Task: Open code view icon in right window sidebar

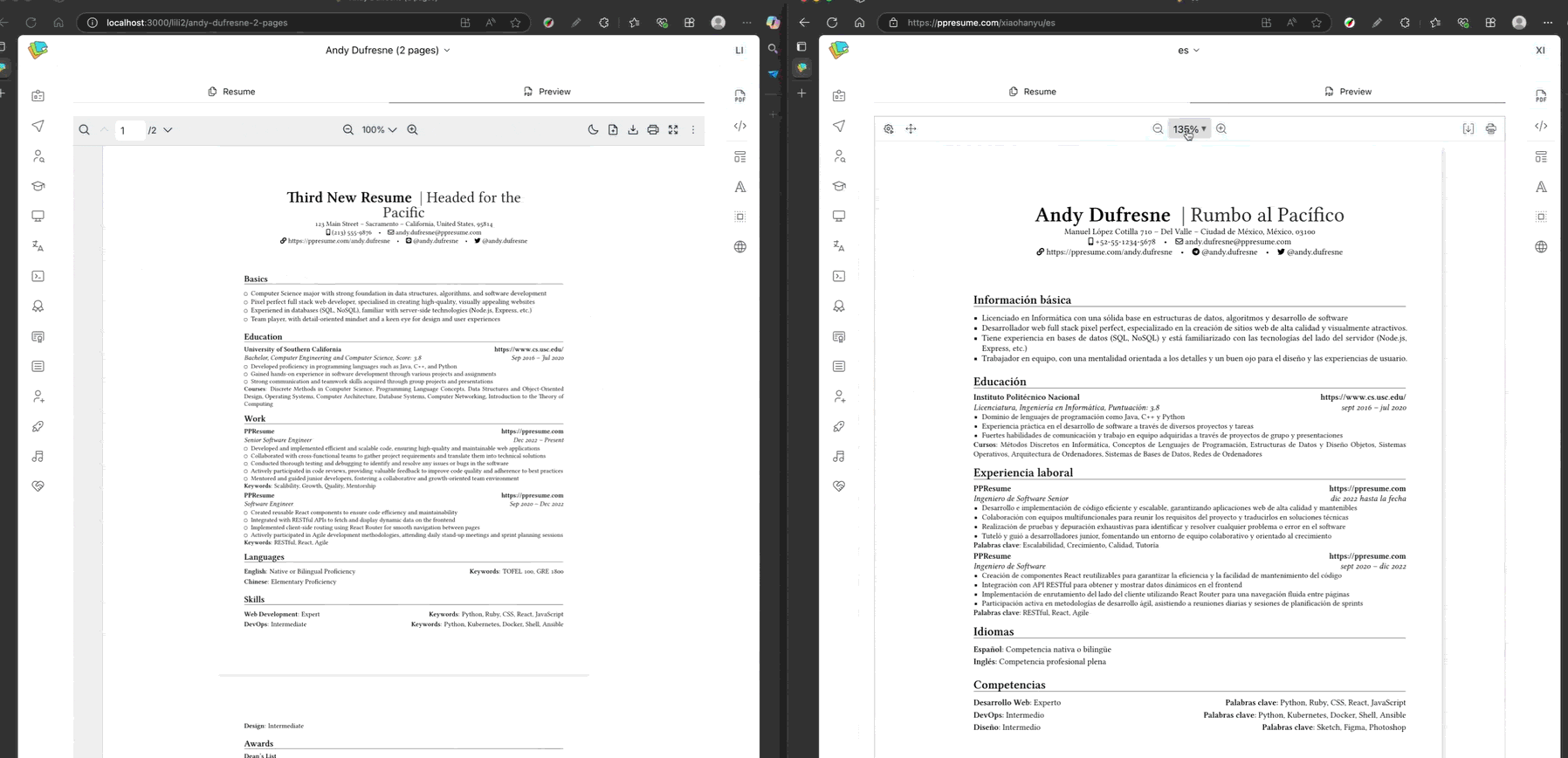Action: [1541, 126]
